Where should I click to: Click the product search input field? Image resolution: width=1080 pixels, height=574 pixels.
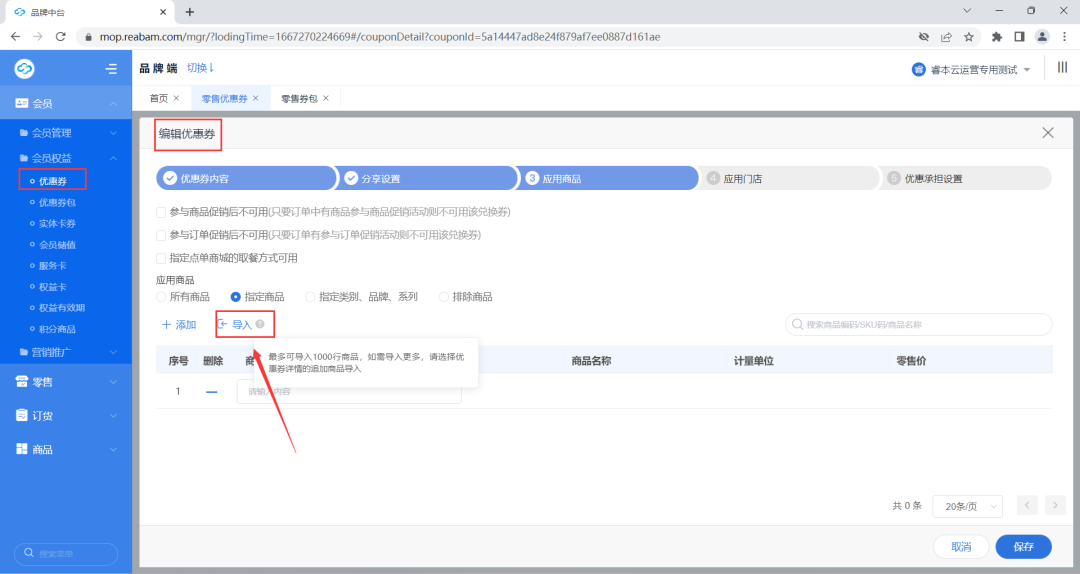(920, 324)
